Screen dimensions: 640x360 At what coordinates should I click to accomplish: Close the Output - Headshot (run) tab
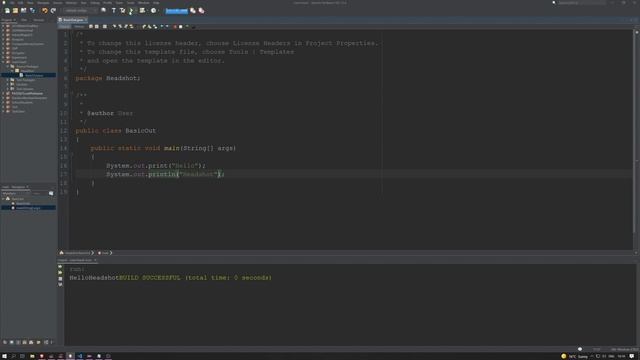(95, 260)
